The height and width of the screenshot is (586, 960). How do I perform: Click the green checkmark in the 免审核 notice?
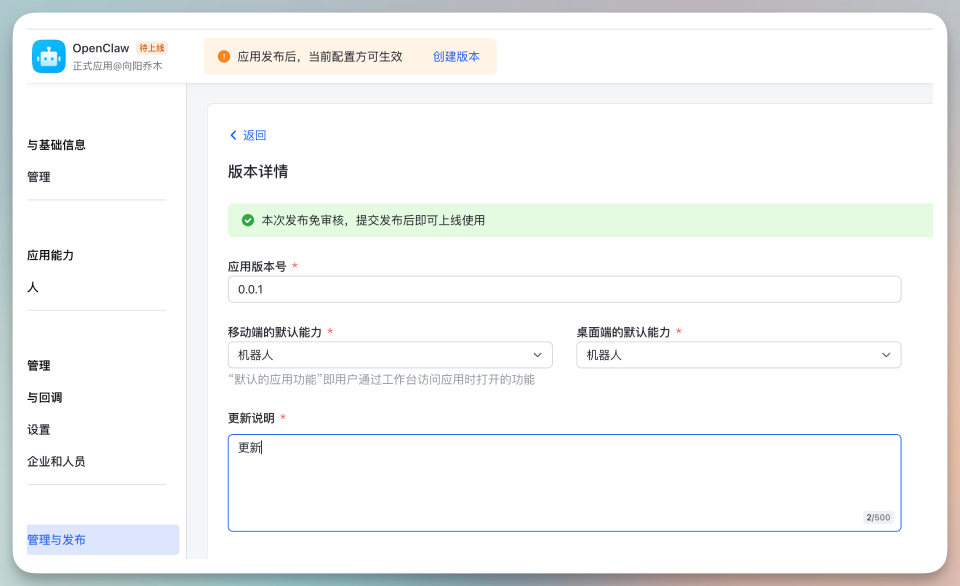[x=248, y=220]
